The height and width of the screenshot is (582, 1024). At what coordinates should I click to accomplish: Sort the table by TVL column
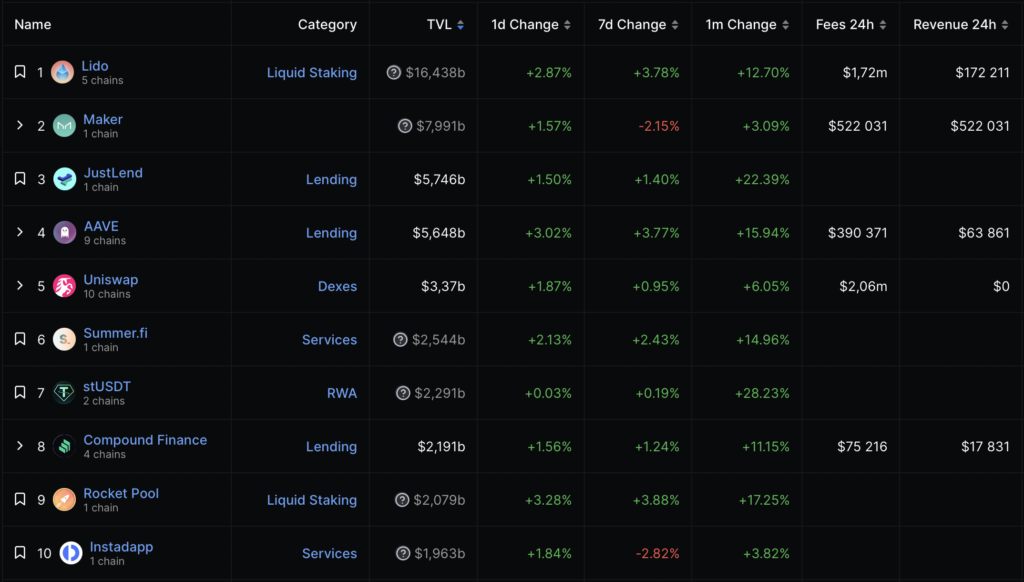coord(445,24)
